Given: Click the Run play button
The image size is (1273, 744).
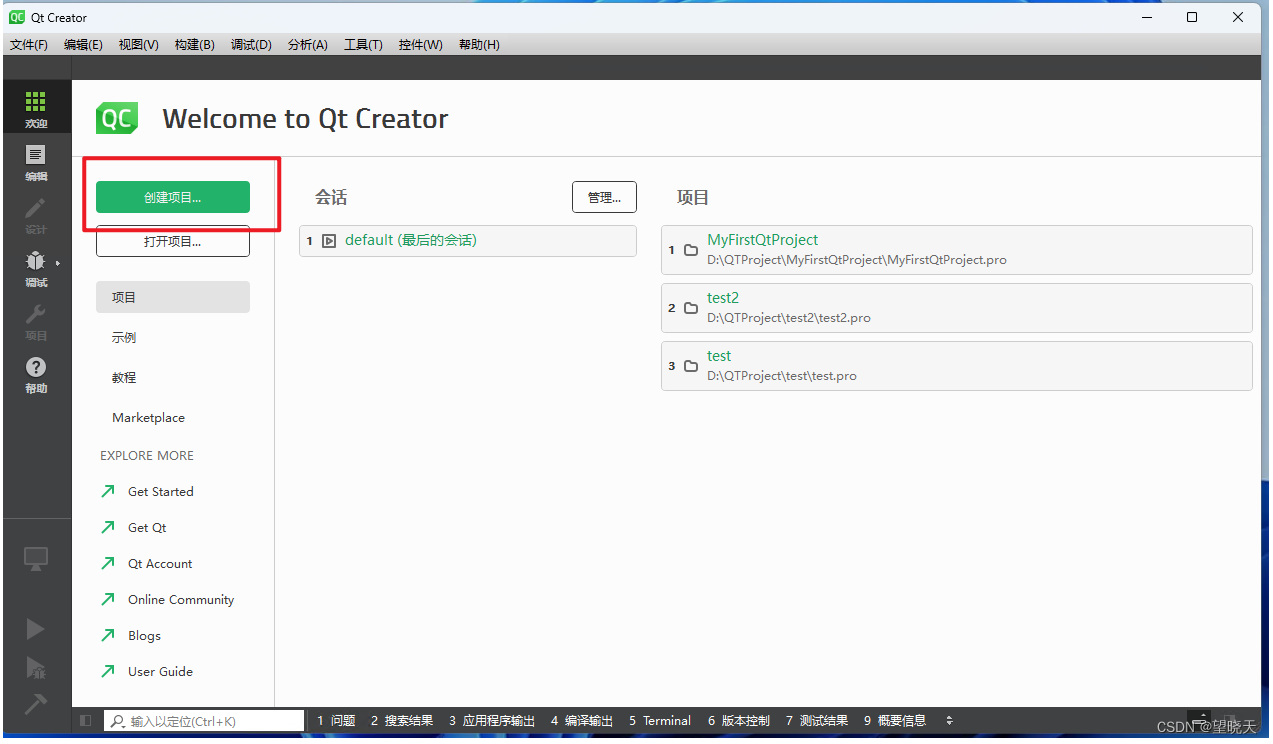Looking at the screenshot, I should tap(35, 628).
